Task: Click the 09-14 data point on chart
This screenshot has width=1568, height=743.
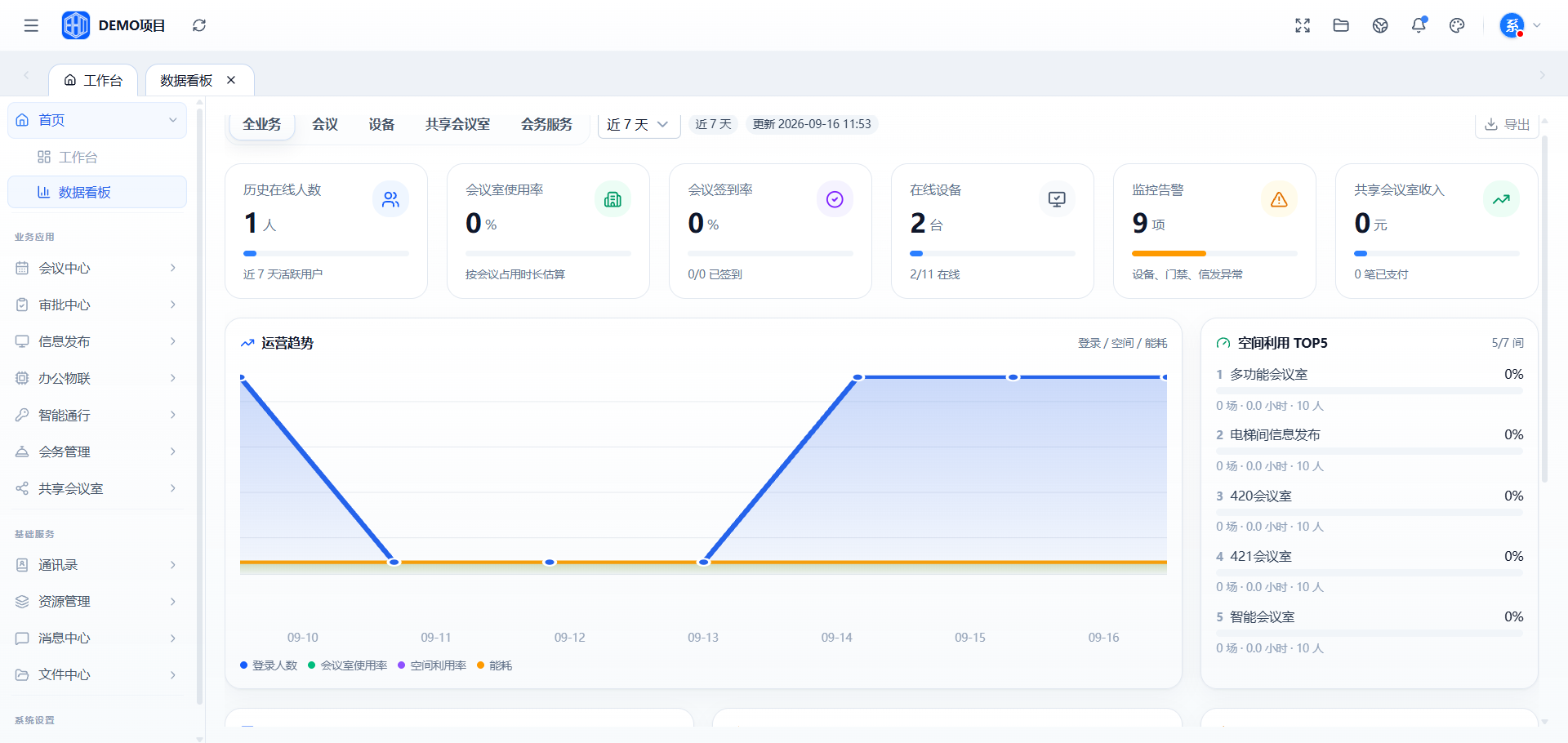Action: coord(857,377)
